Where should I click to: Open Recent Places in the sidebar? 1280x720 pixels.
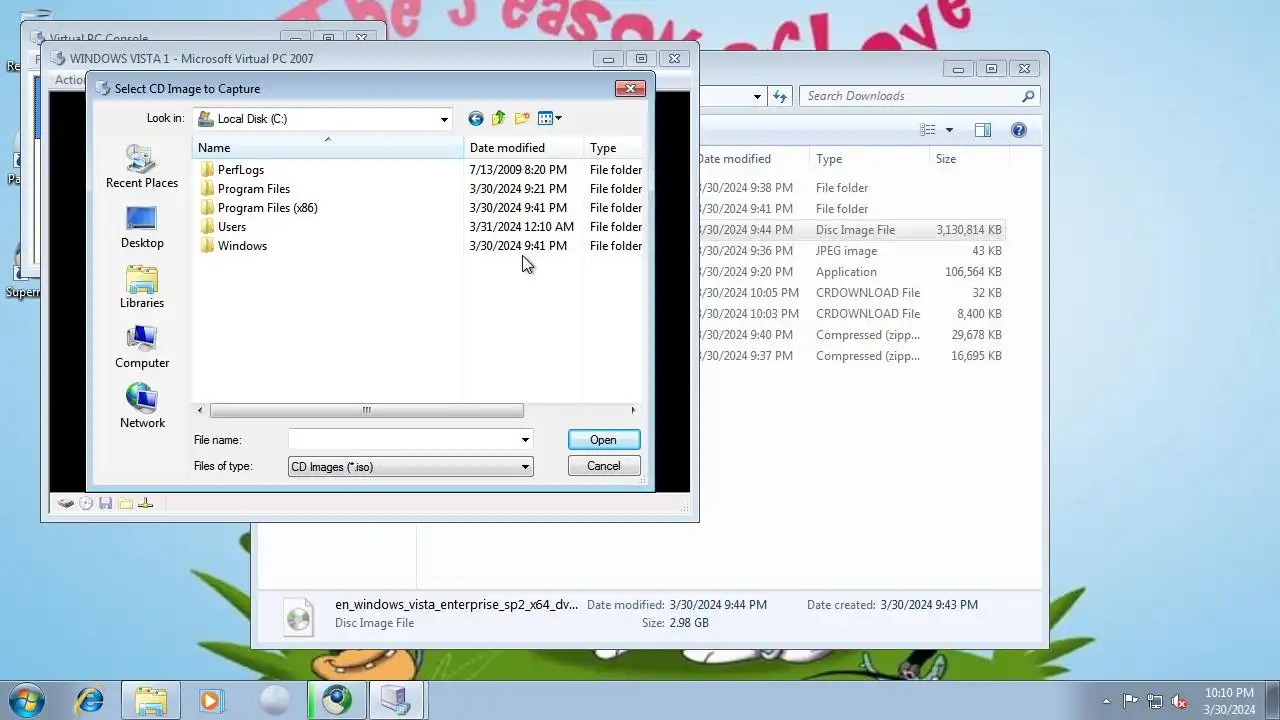click(x=142, y=167)
